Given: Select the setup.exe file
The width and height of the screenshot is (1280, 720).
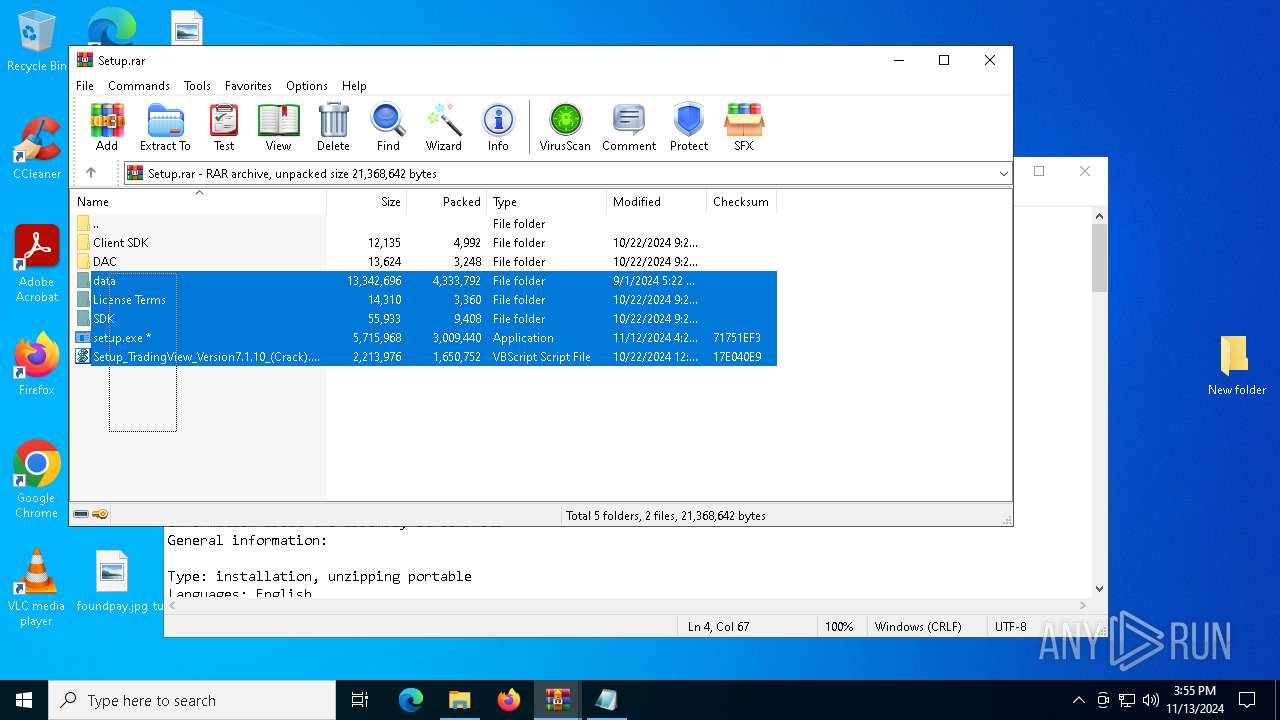Looking at the screenshot, I should click(x=425, y=337).
